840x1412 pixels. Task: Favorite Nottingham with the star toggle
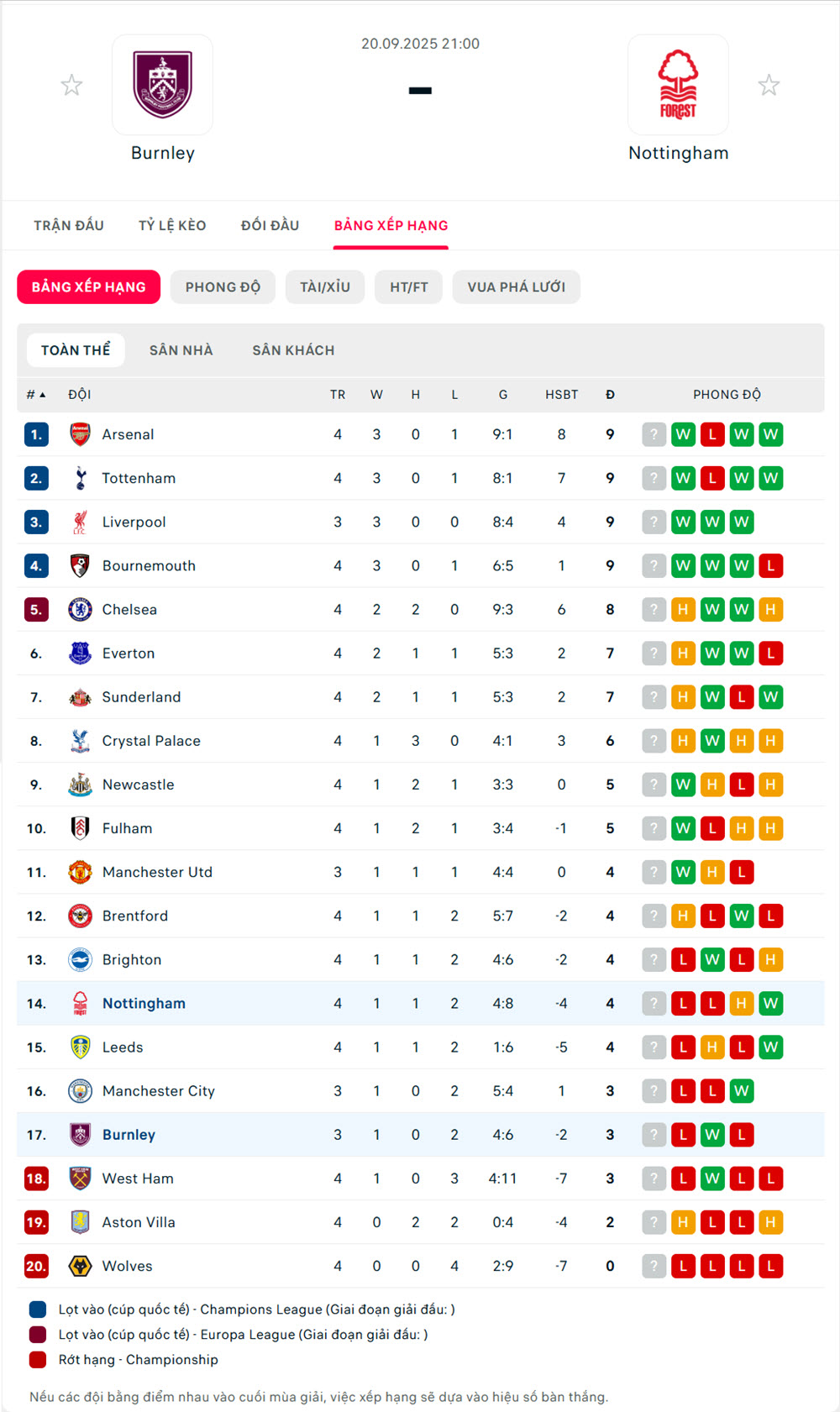pos(769,85)
